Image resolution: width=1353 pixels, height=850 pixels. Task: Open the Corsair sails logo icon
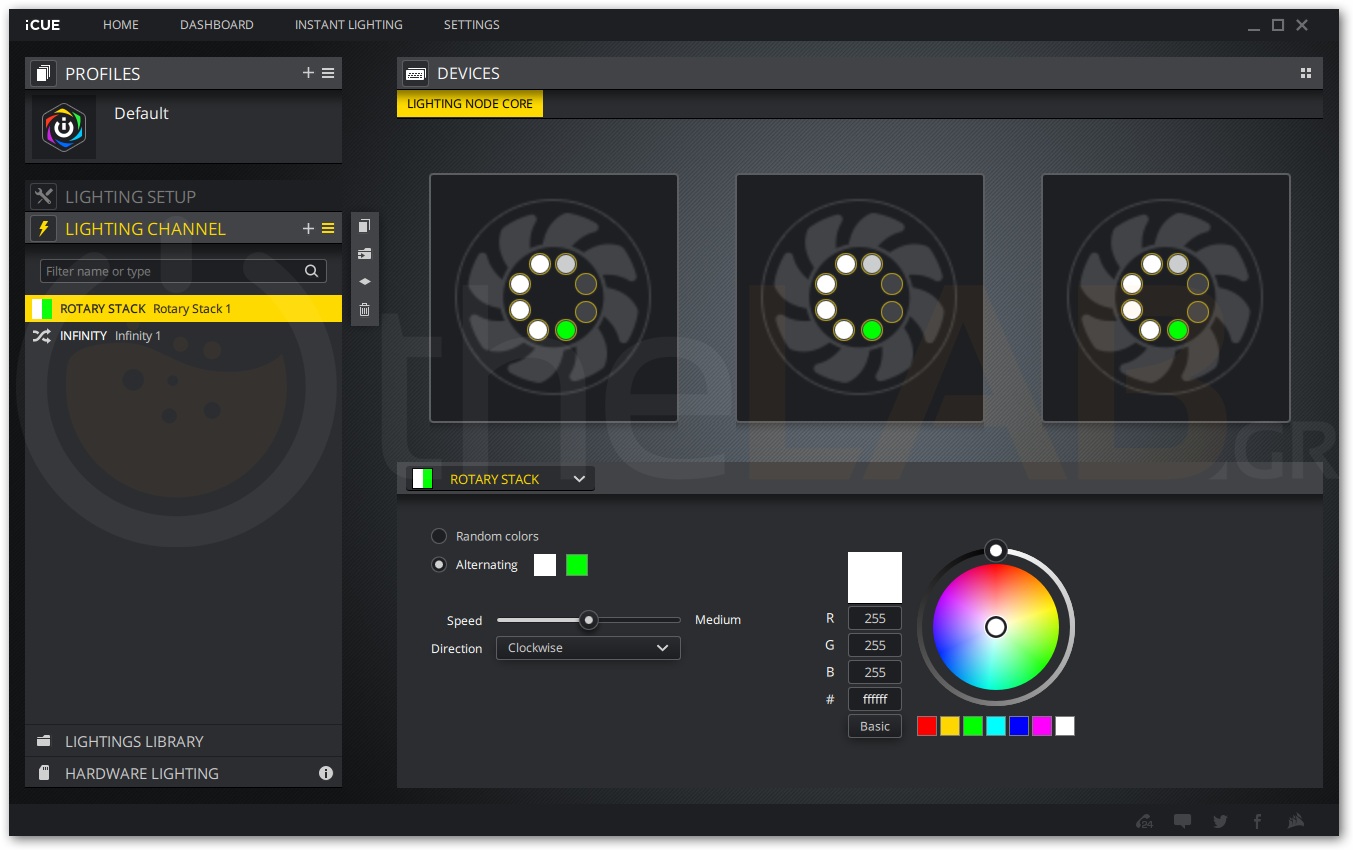pos(1297,822)
